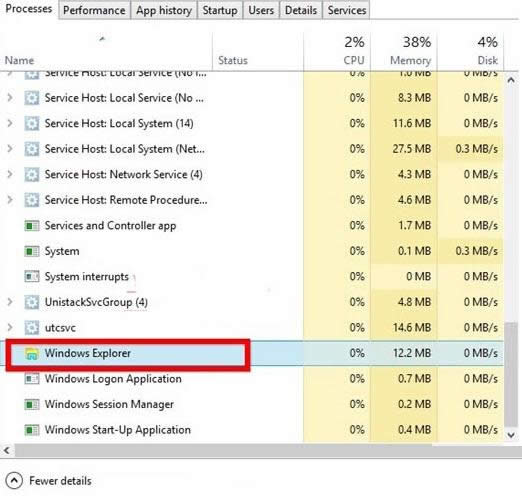Select the System process name
This screenshot has width=522, height=502.
62,251
